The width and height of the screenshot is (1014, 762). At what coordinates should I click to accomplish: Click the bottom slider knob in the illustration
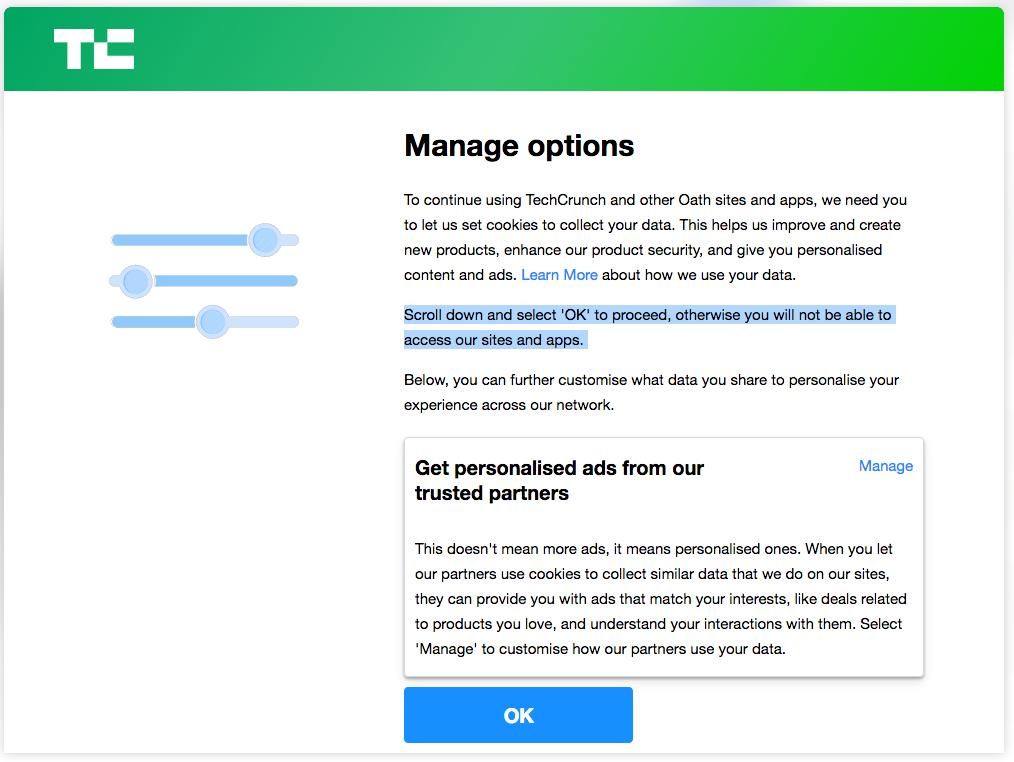[x=212, y=321]
